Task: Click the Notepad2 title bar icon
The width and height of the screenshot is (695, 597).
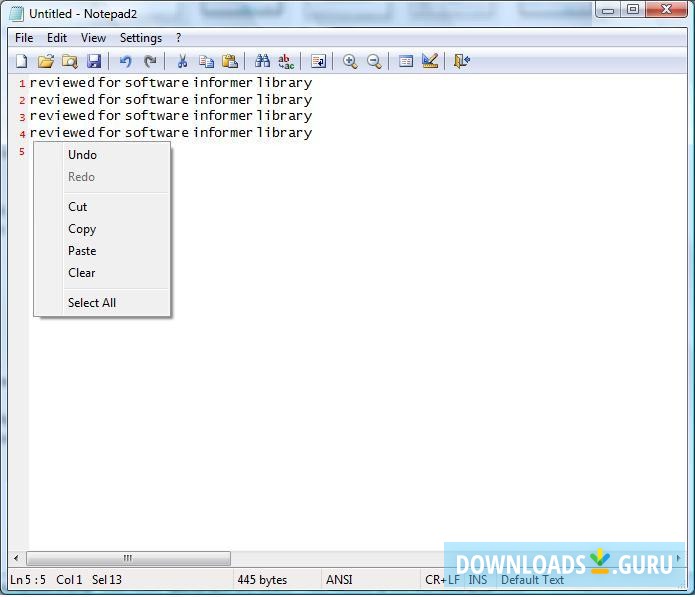Action: click(x=16, y=14)
